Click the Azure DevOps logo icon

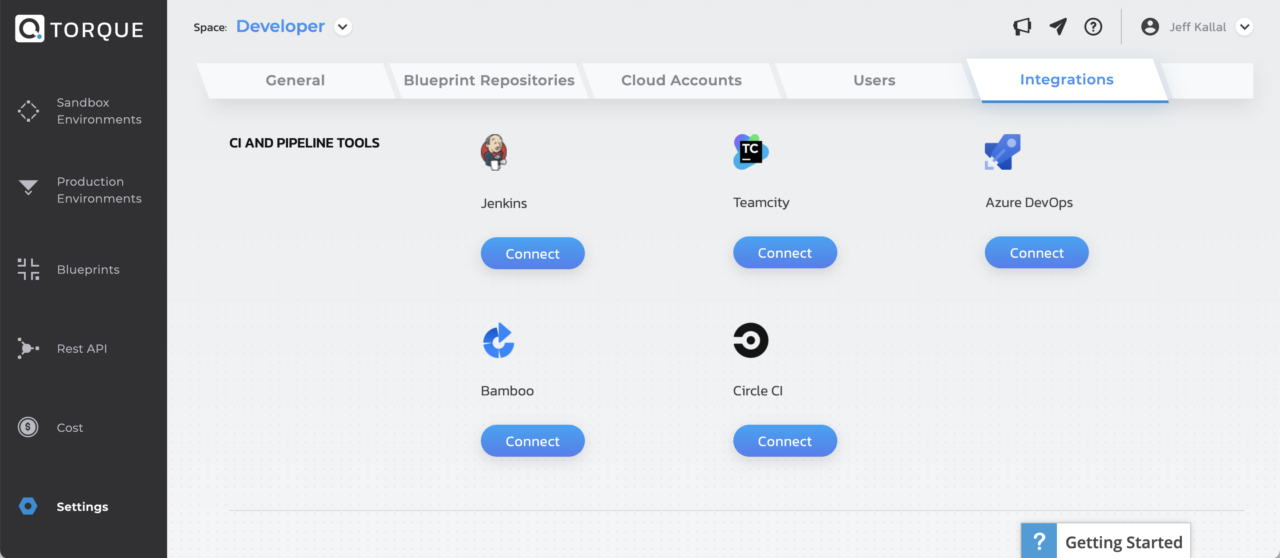pyautogui.click(x=1003, y=152)
